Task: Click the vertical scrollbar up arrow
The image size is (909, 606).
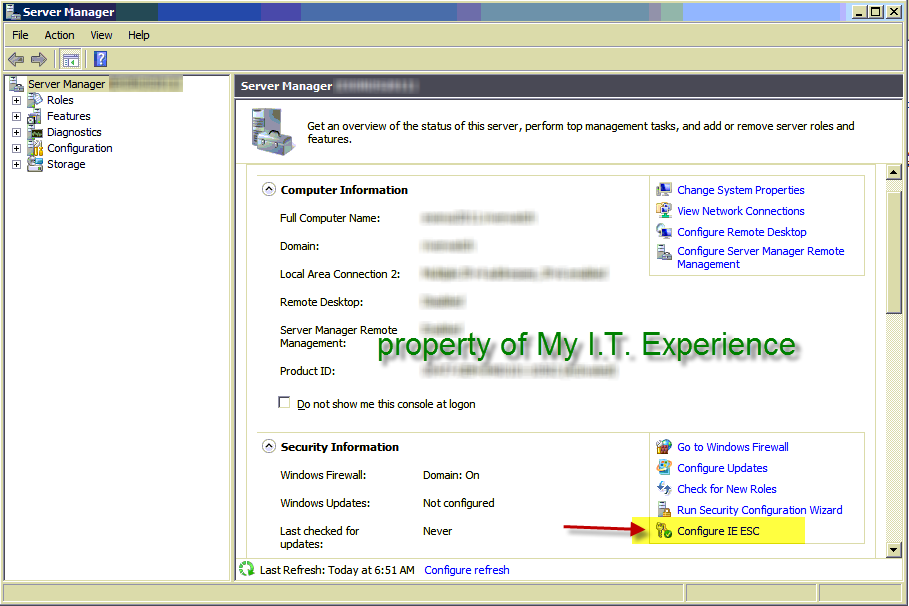Action: tap(893, 172)
